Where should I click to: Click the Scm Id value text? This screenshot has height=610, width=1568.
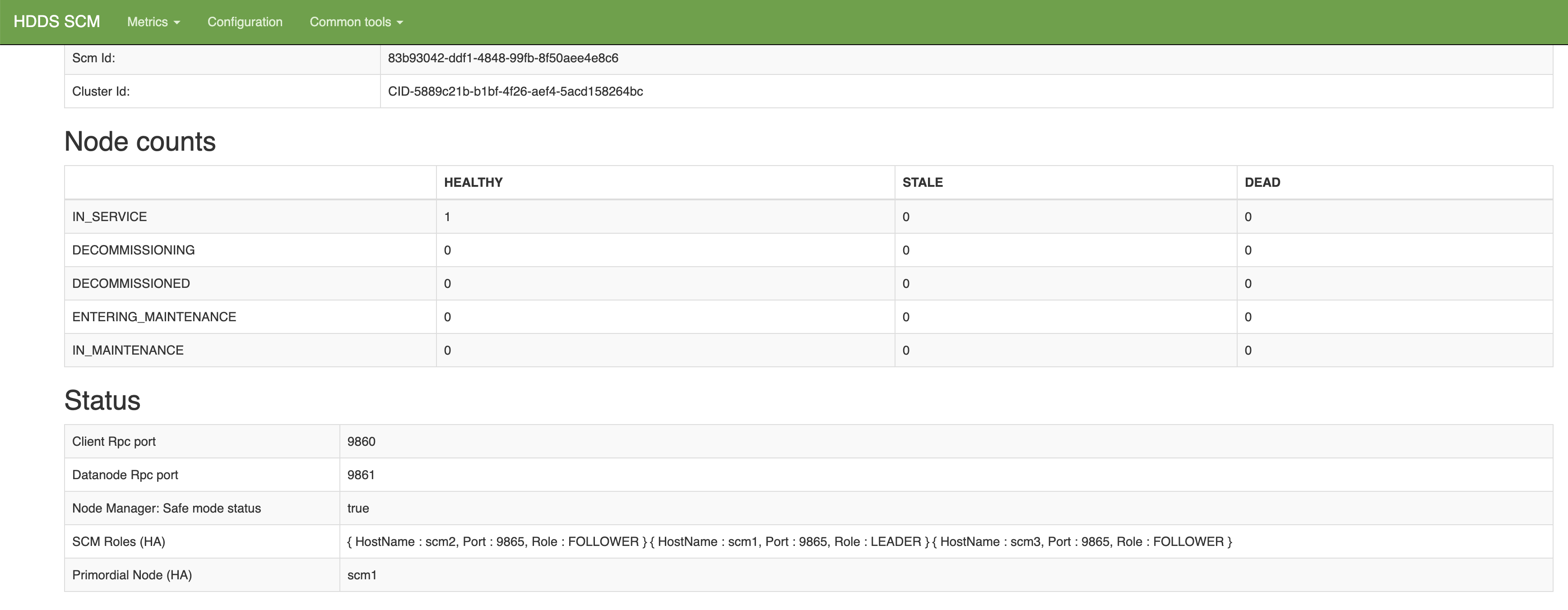pos(503,58)
